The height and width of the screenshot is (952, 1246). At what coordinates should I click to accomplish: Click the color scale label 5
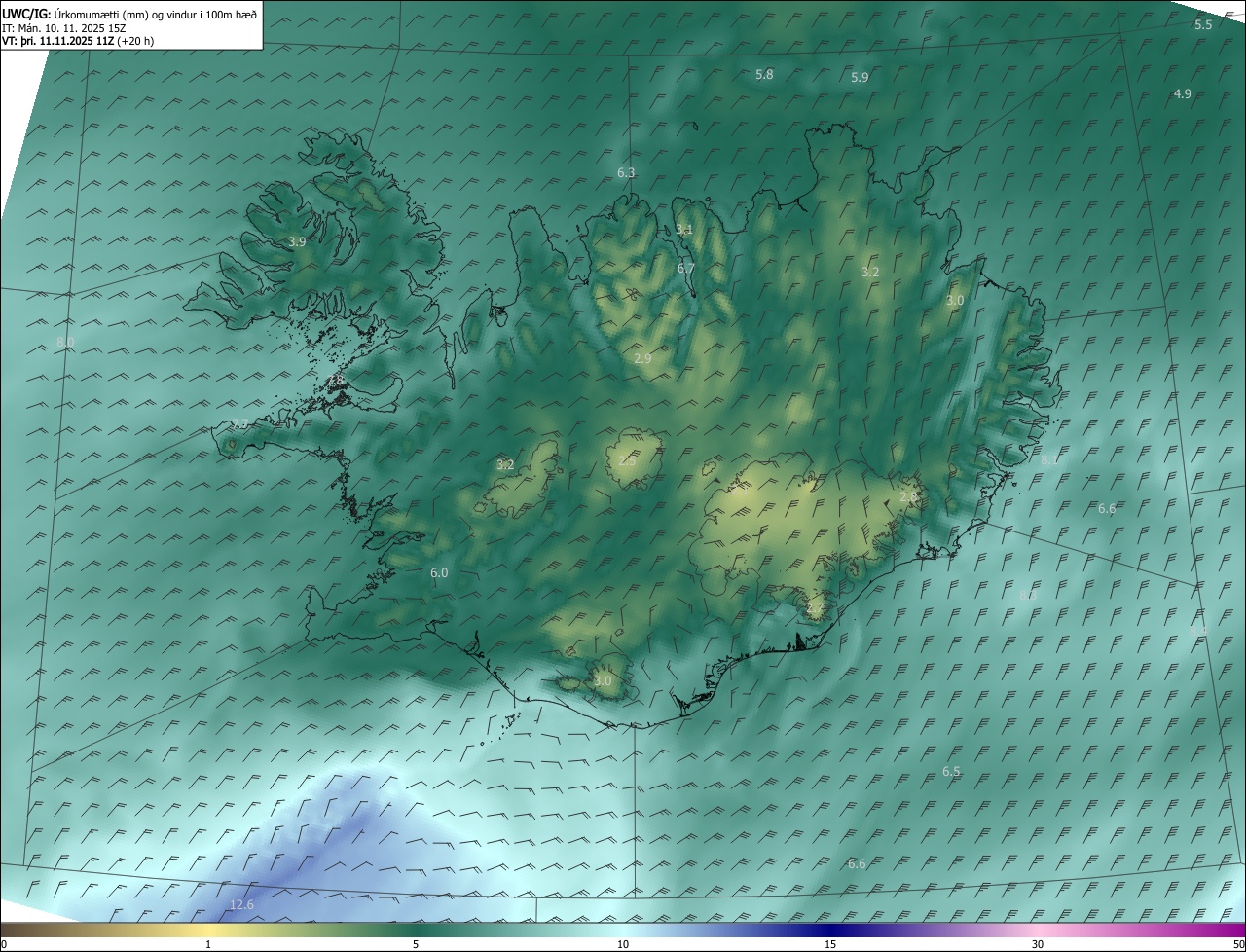tap(416, 944)
